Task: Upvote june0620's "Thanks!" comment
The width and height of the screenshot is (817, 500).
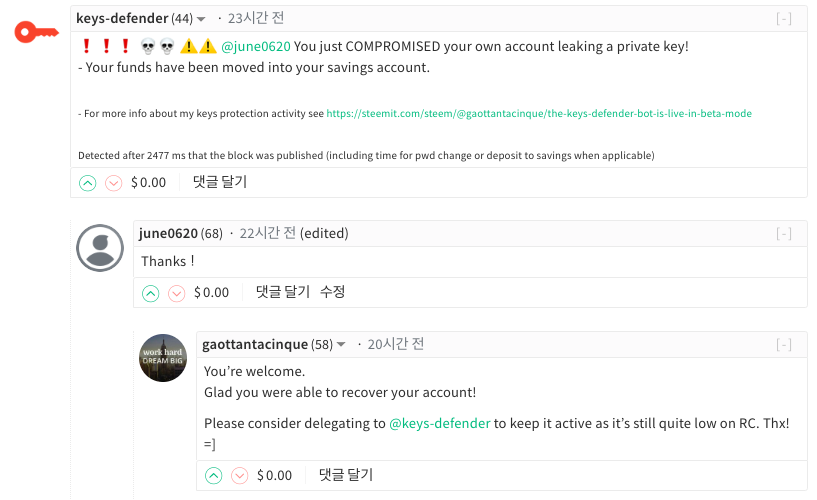Action: click(x=150, y=293)
